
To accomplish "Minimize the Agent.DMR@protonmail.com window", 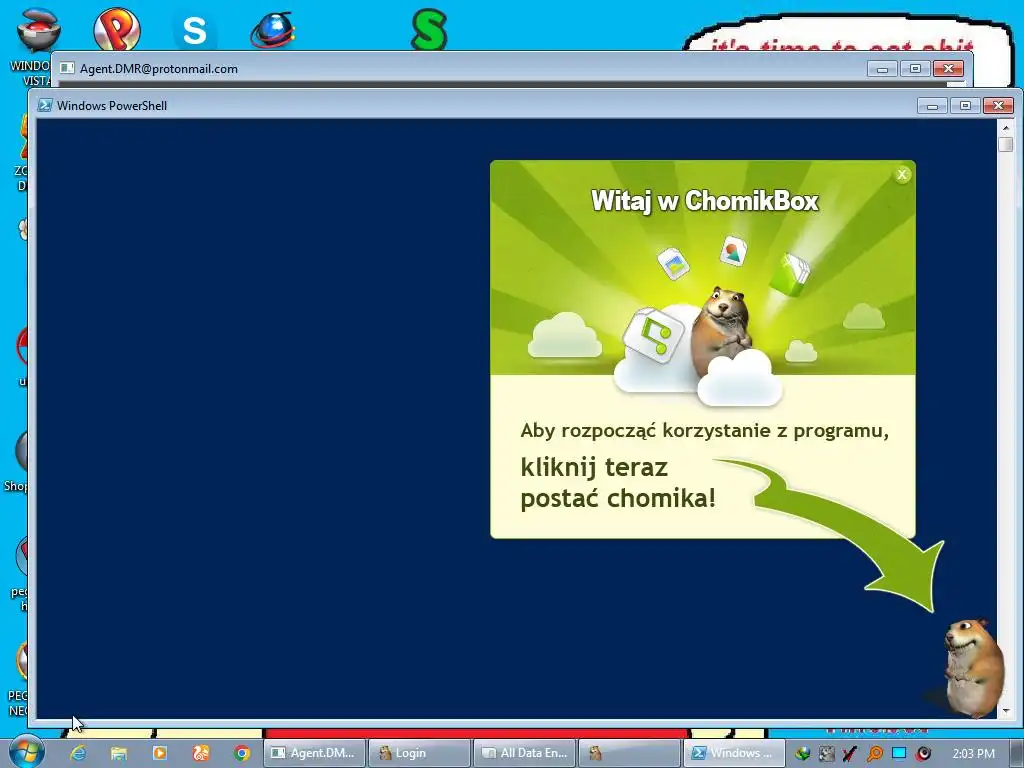I will point(882,69).
